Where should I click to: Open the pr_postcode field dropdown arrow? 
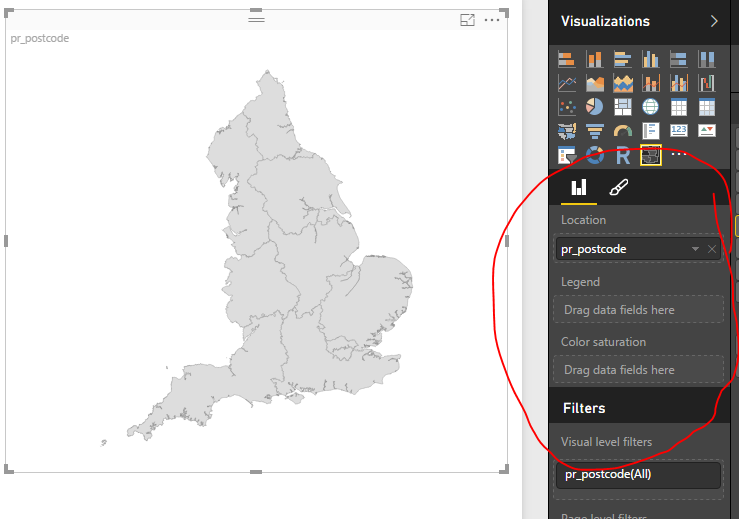[x=695, y=249]
